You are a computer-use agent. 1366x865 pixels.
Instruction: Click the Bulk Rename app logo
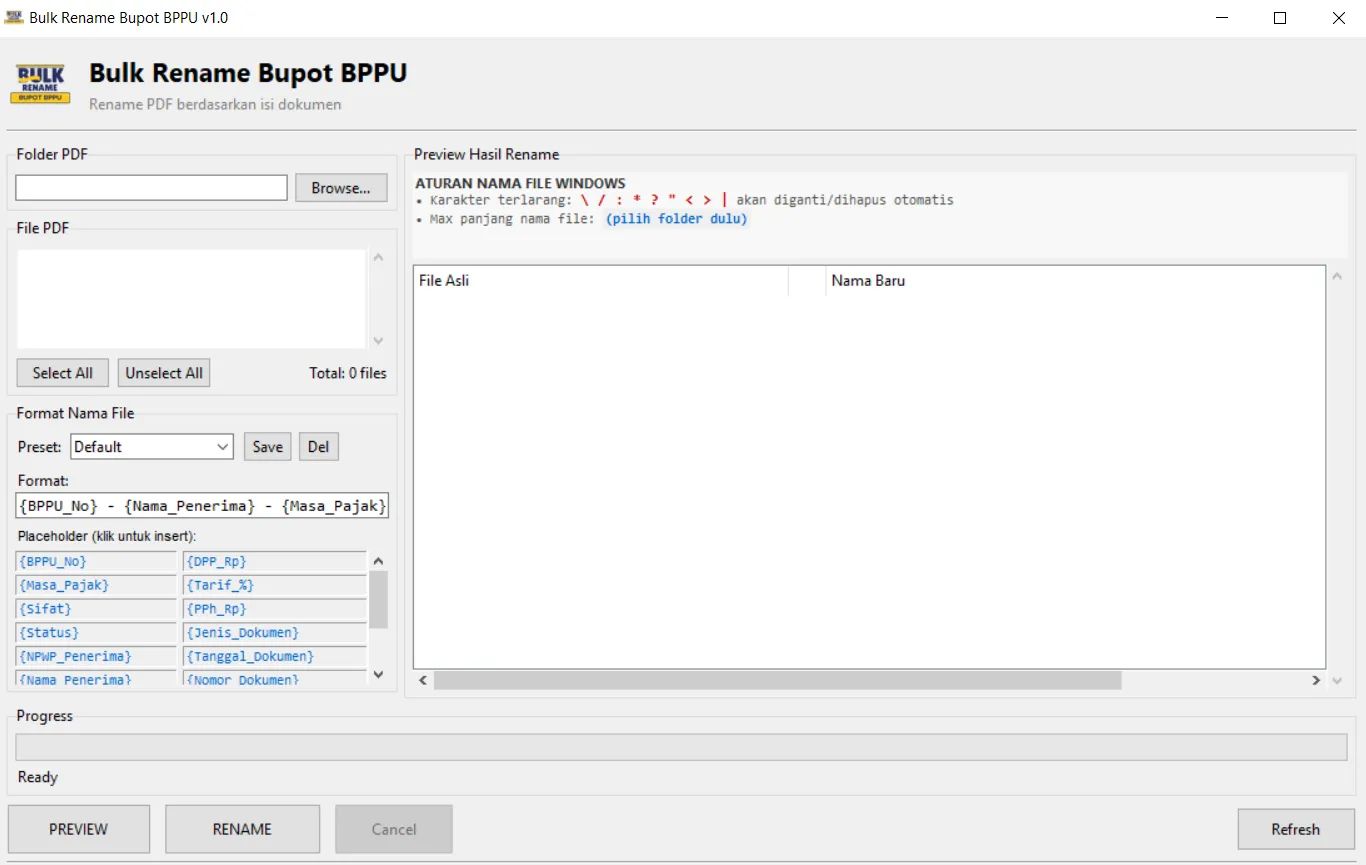click(x=41, y=84)
